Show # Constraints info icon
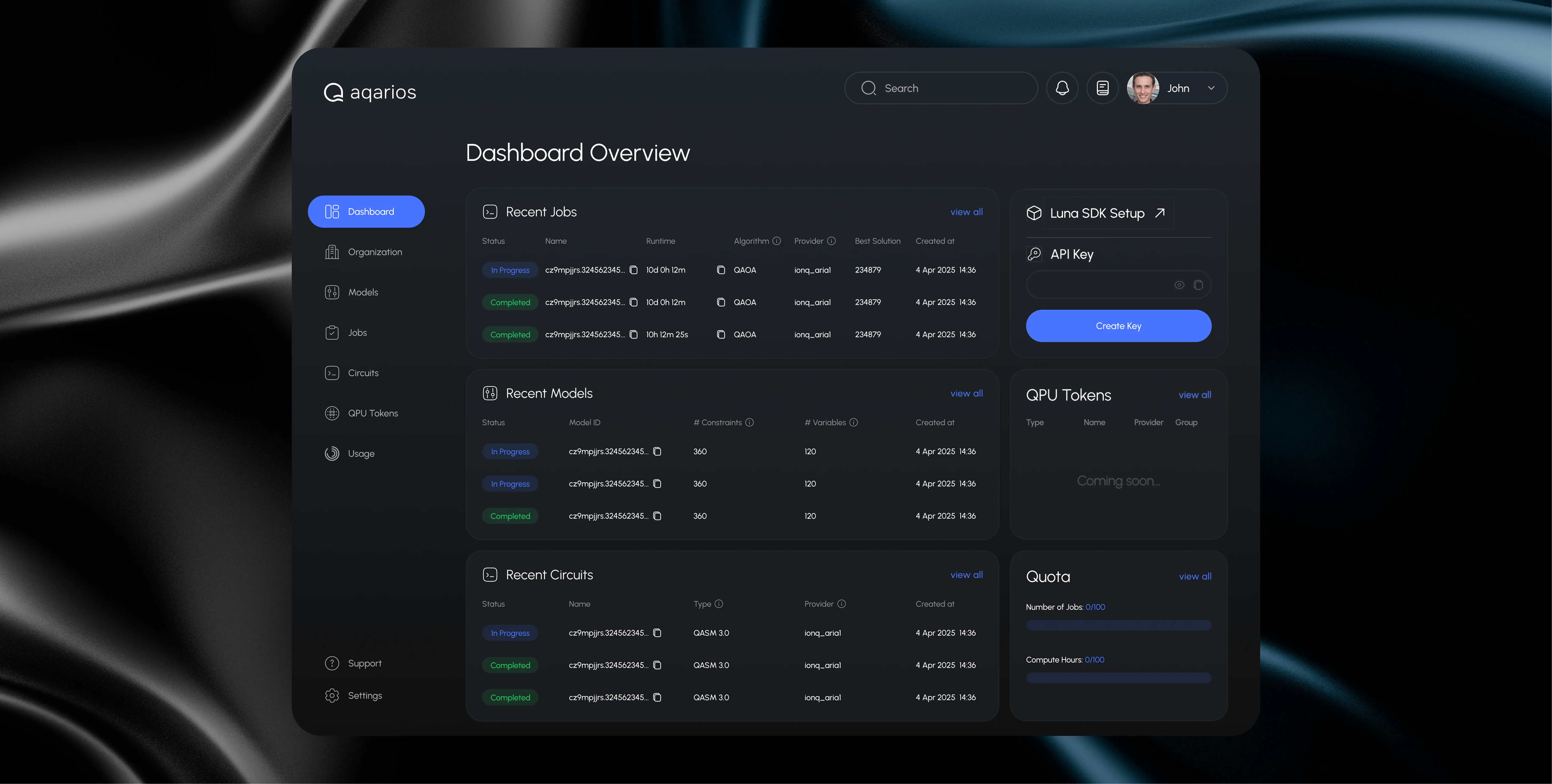 (x=749, y=422)
